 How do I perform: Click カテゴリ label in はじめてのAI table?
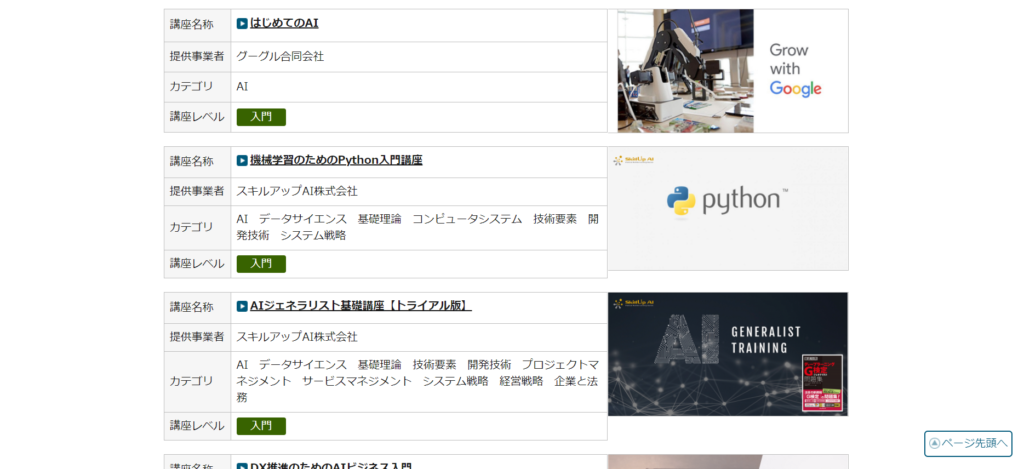pyautogui.click(x=191, y=87)
